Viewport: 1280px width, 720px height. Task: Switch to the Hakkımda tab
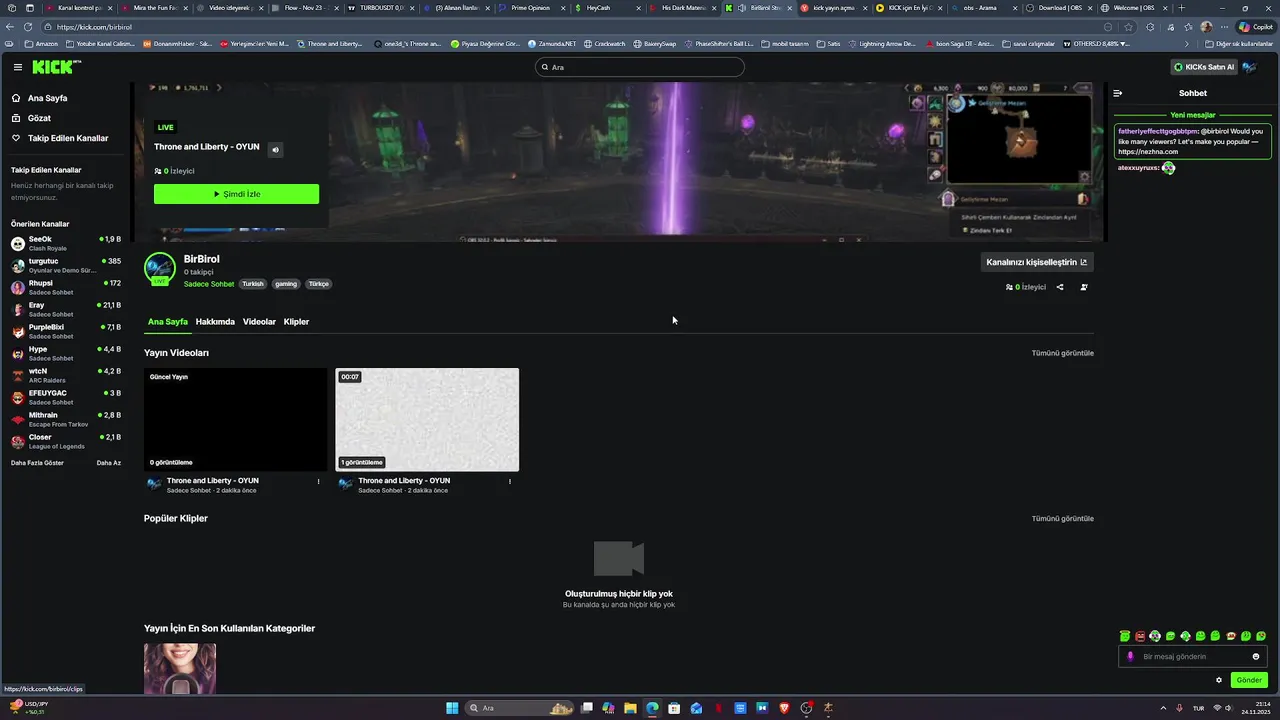[x=215, y=322]
